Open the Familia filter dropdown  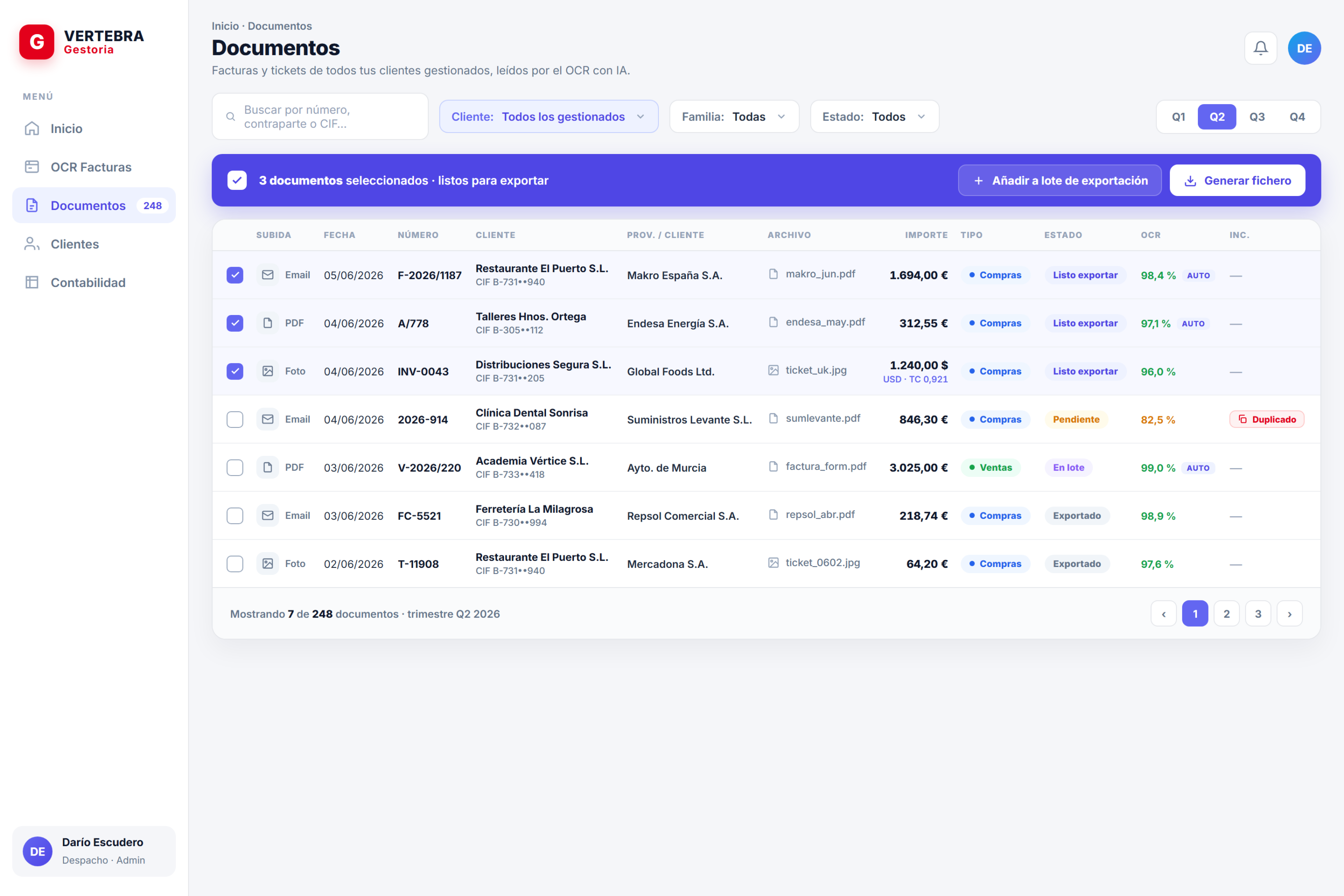coord(734,117)
